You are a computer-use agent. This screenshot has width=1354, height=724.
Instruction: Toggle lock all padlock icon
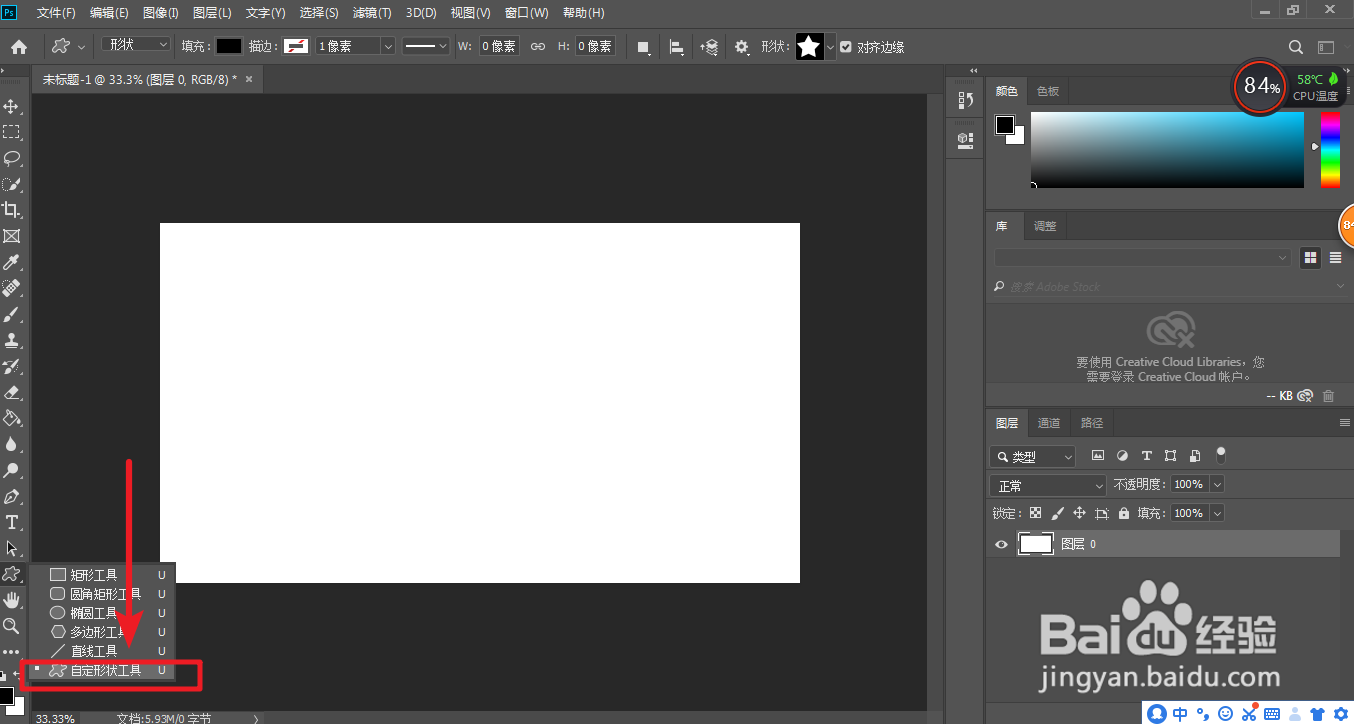pyautogui.click(x=1124, y=513)
